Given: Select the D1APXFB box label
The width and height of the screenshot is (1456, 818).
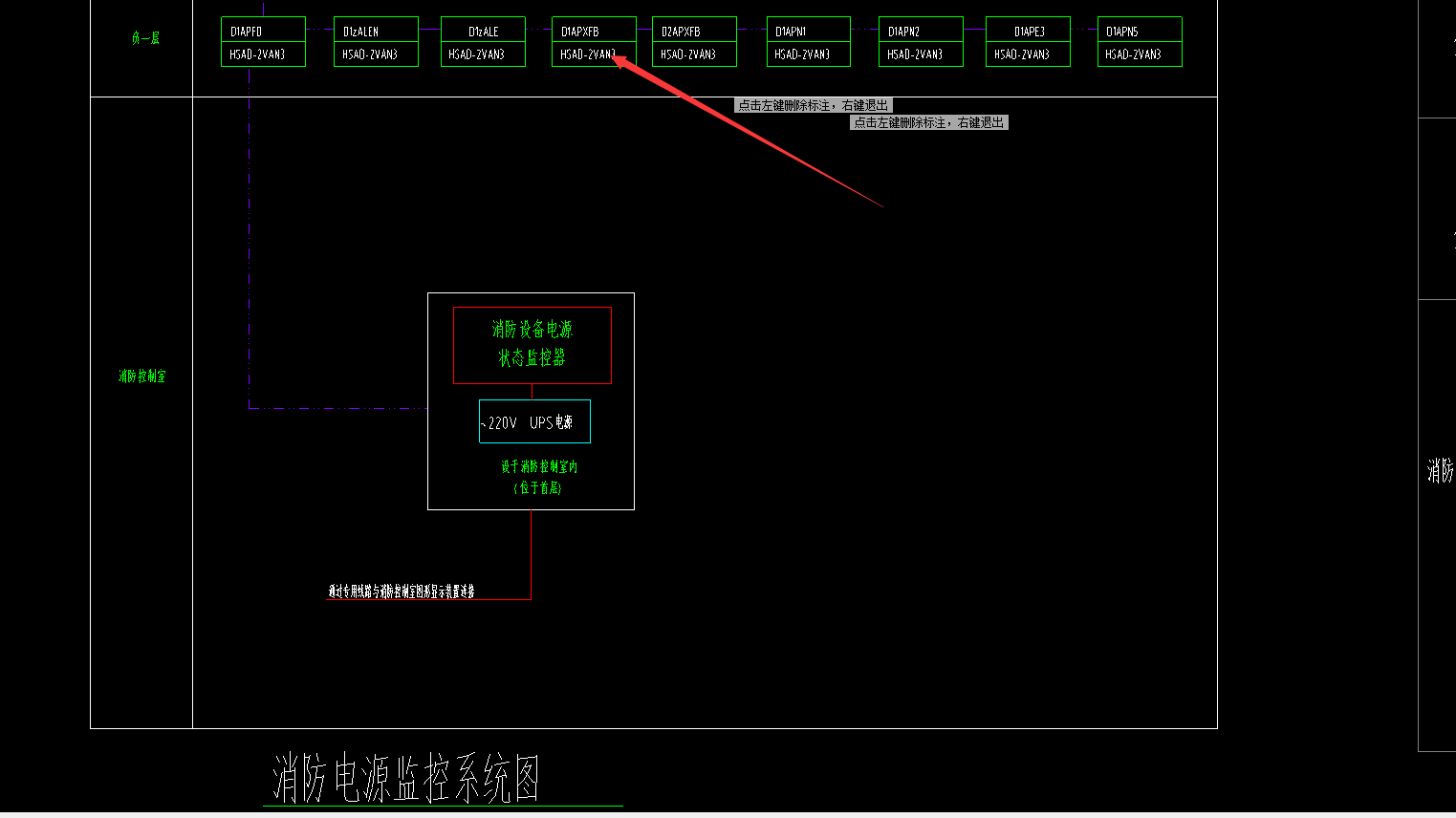Looking at the screenshot, I should [x=579, y=32].
